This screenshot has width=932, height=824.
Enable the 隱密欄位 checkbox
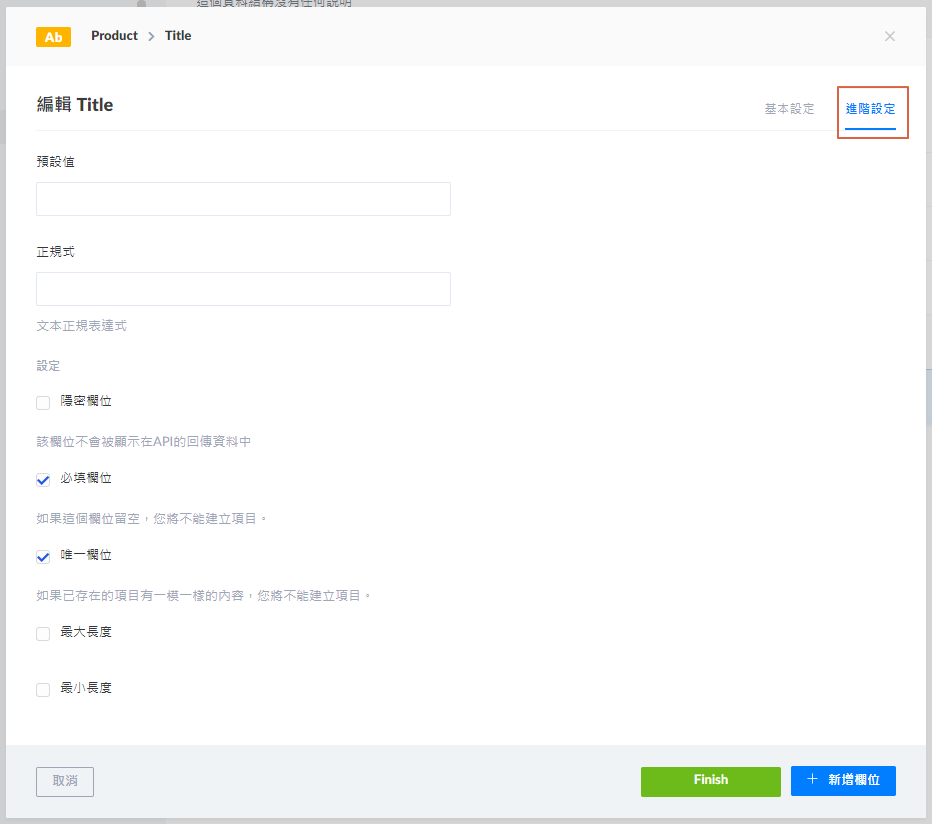pyautogui.click(x=43, y=403)
